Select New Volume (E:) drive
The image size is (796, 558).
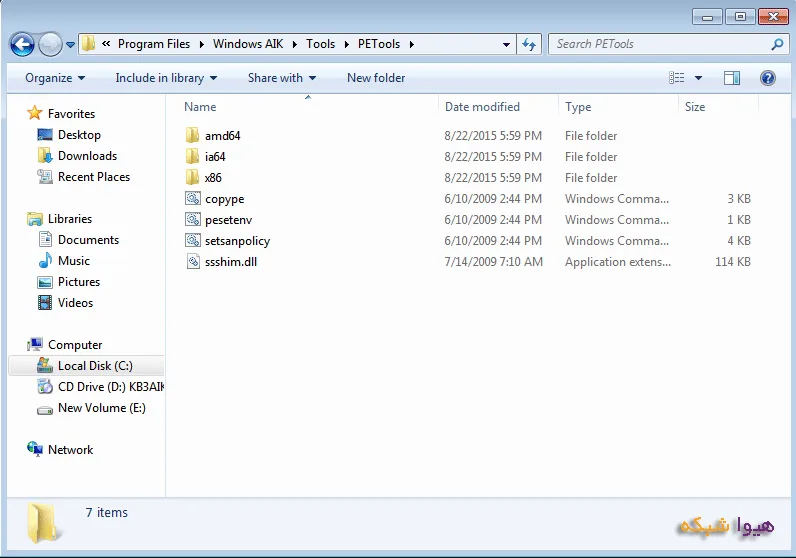click(x=102, y=408)
